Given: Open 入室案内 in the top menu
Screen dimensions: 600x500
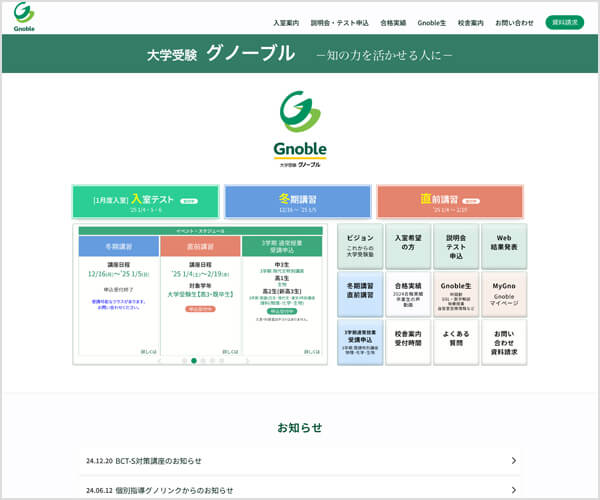Looking at the screenshot, I should 286,22.
